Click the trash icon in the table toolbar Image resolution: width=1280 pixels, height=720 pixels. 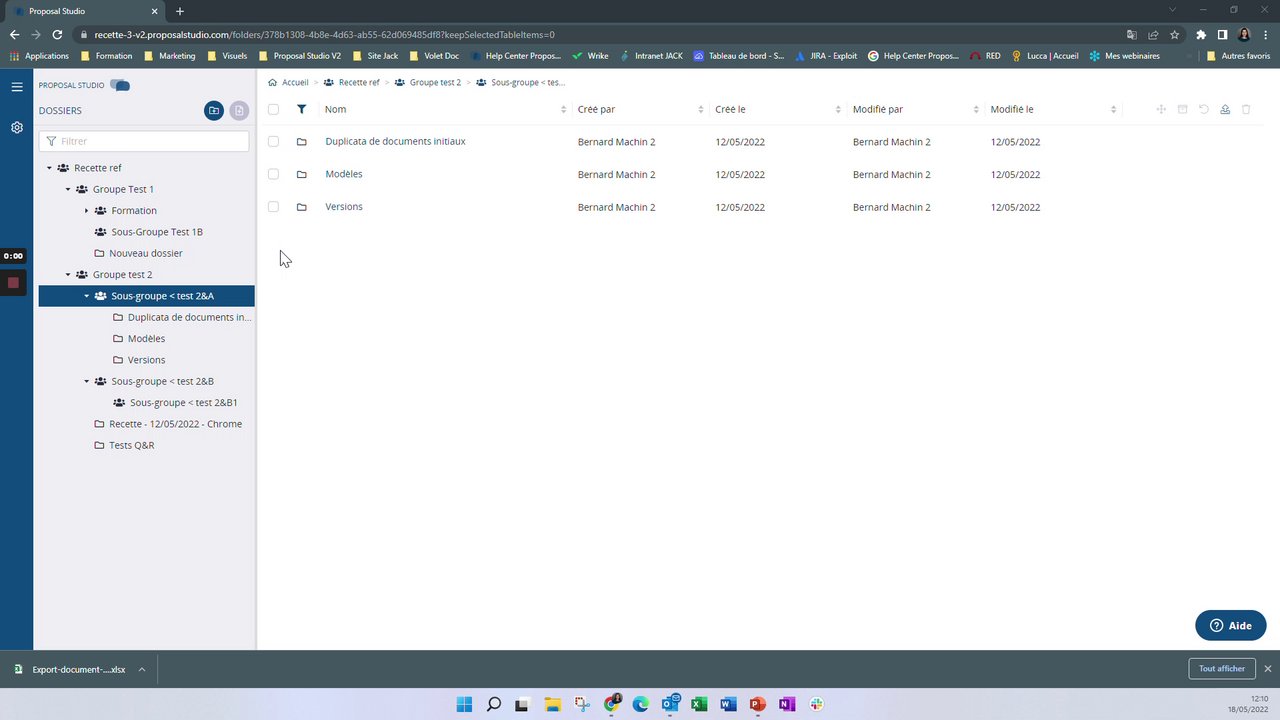pos(1246,109)
